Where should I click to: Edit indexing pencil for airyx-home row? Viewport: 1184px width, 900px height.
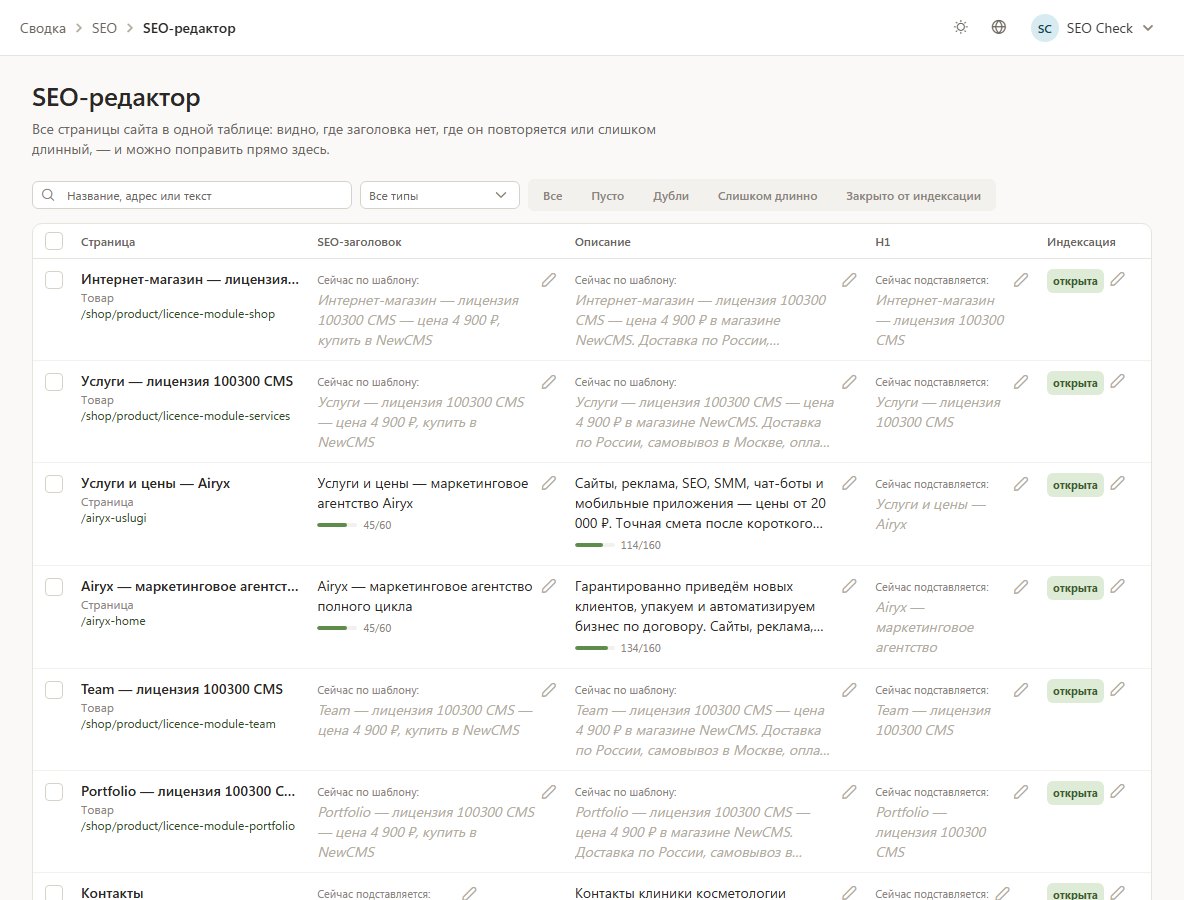[1118, 586]
